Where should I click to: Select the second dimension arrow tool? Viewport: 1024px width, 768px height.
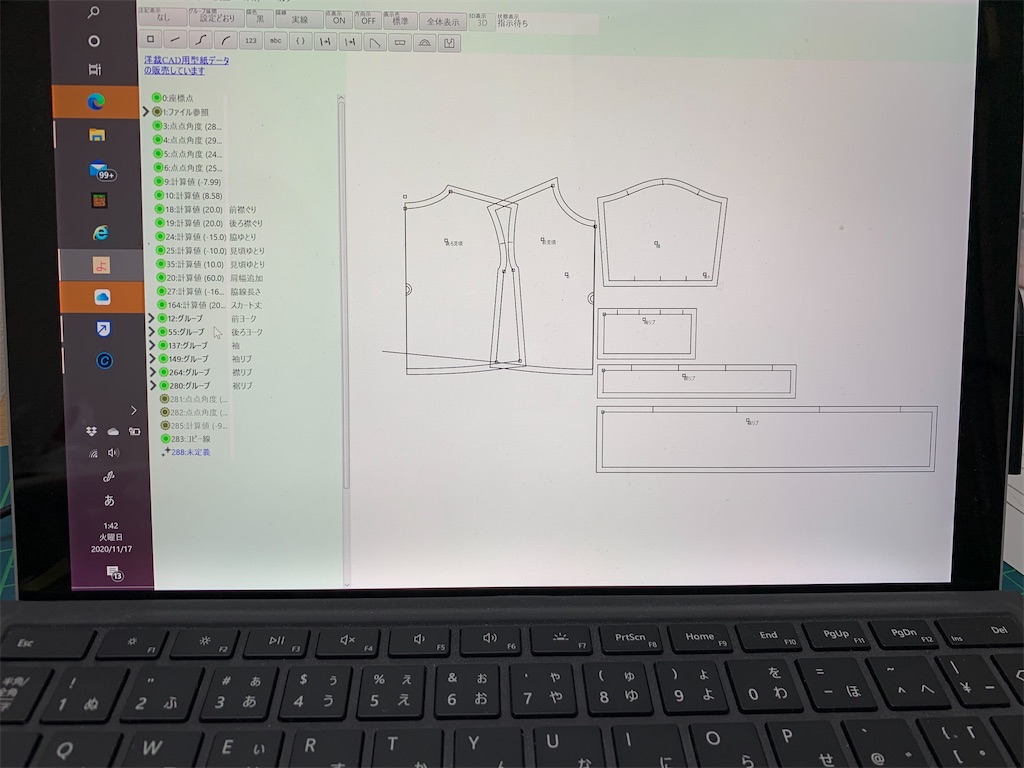coord(350,42)
